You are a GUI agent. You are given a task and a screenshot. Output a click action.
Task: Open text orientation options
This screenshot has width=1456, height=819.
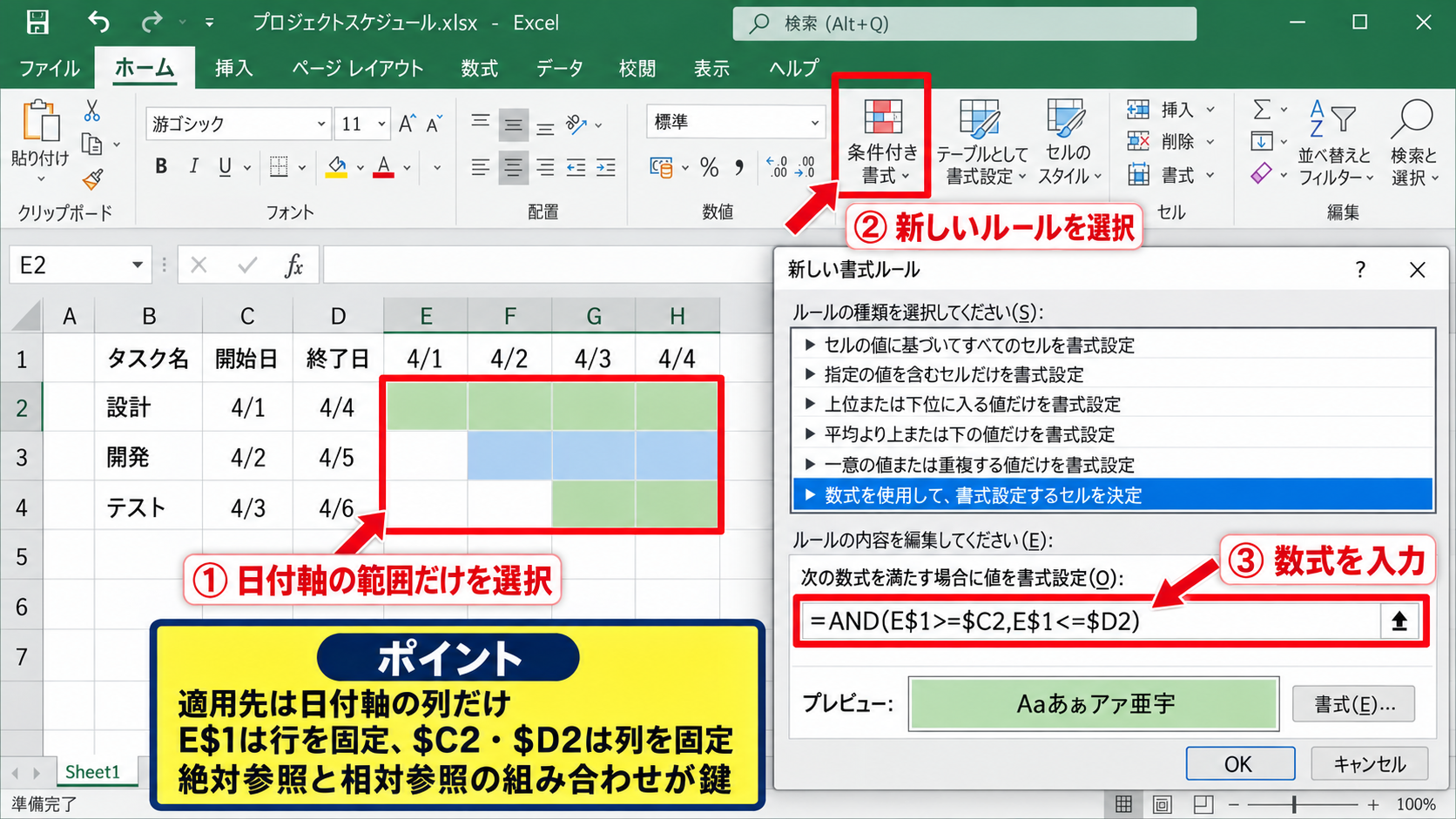(576, 124)
